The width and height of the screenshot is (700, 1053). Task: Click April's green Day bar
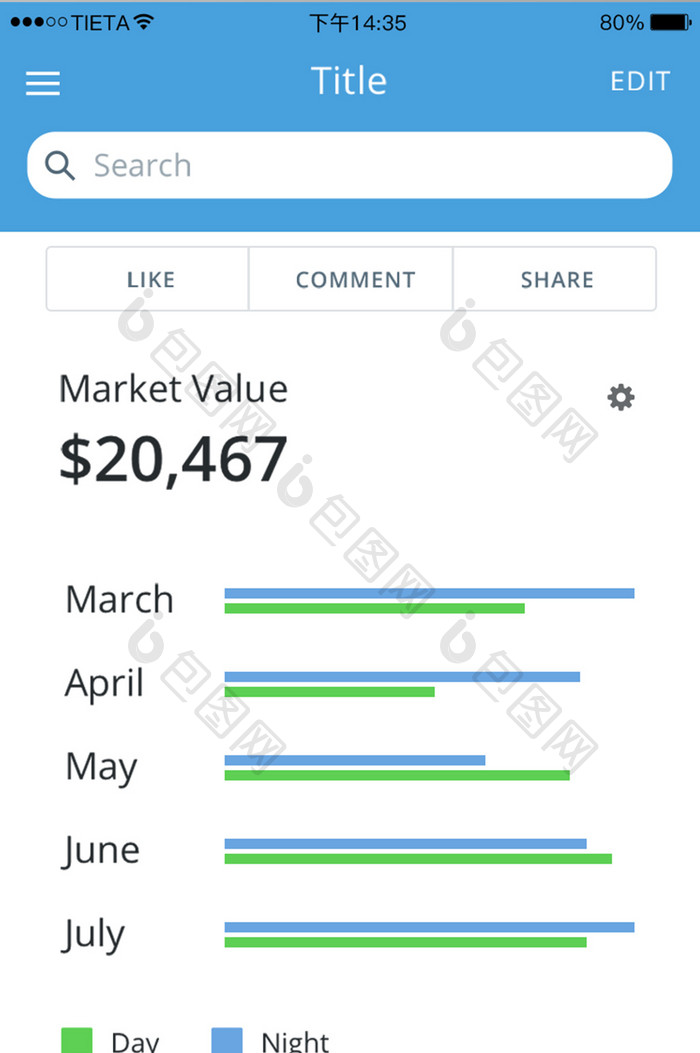(x=329, y=691)
